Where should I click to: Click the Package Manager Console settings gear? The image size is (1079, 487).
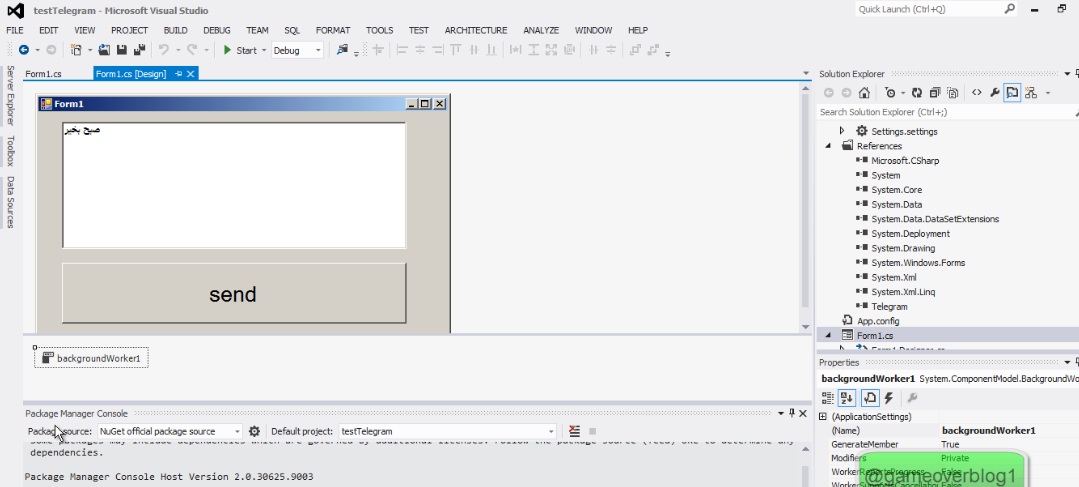[x=255, y=431]
